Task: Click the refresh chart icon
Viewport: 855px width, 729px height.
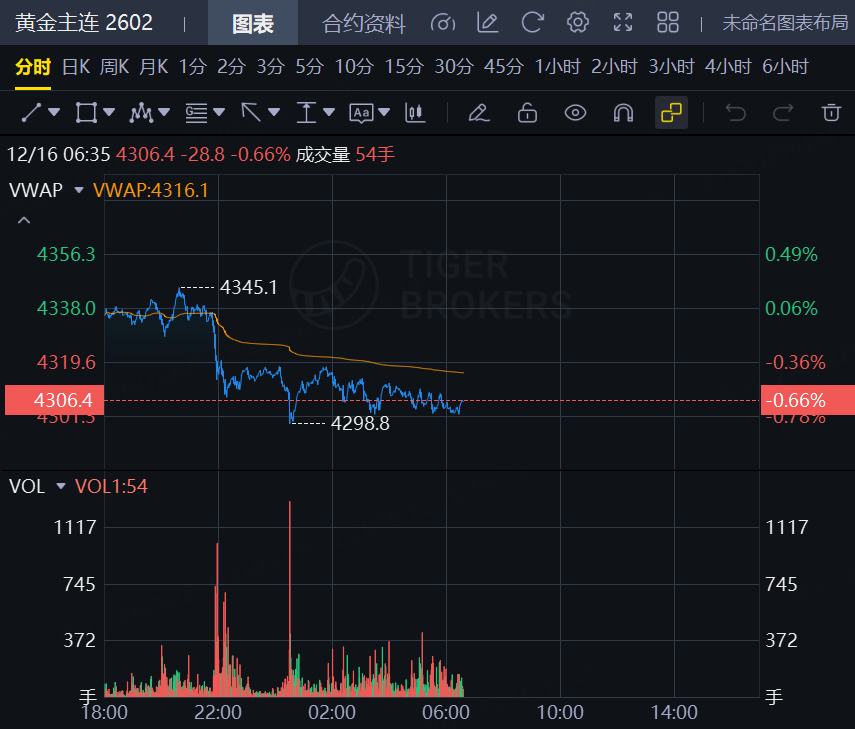Action: pos(533,23)
